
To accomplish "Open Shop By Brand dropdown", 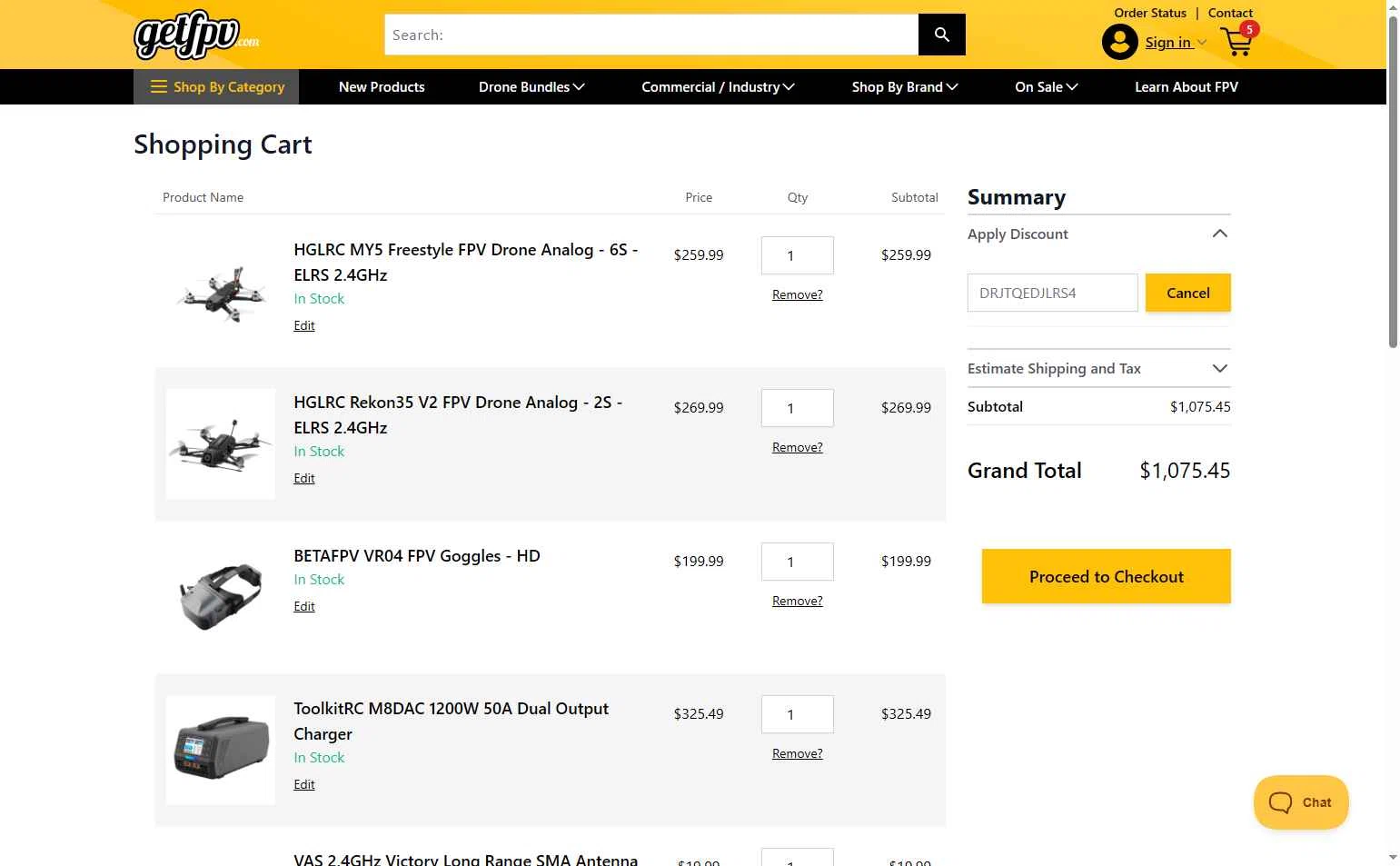I will (x=905, y=87).
